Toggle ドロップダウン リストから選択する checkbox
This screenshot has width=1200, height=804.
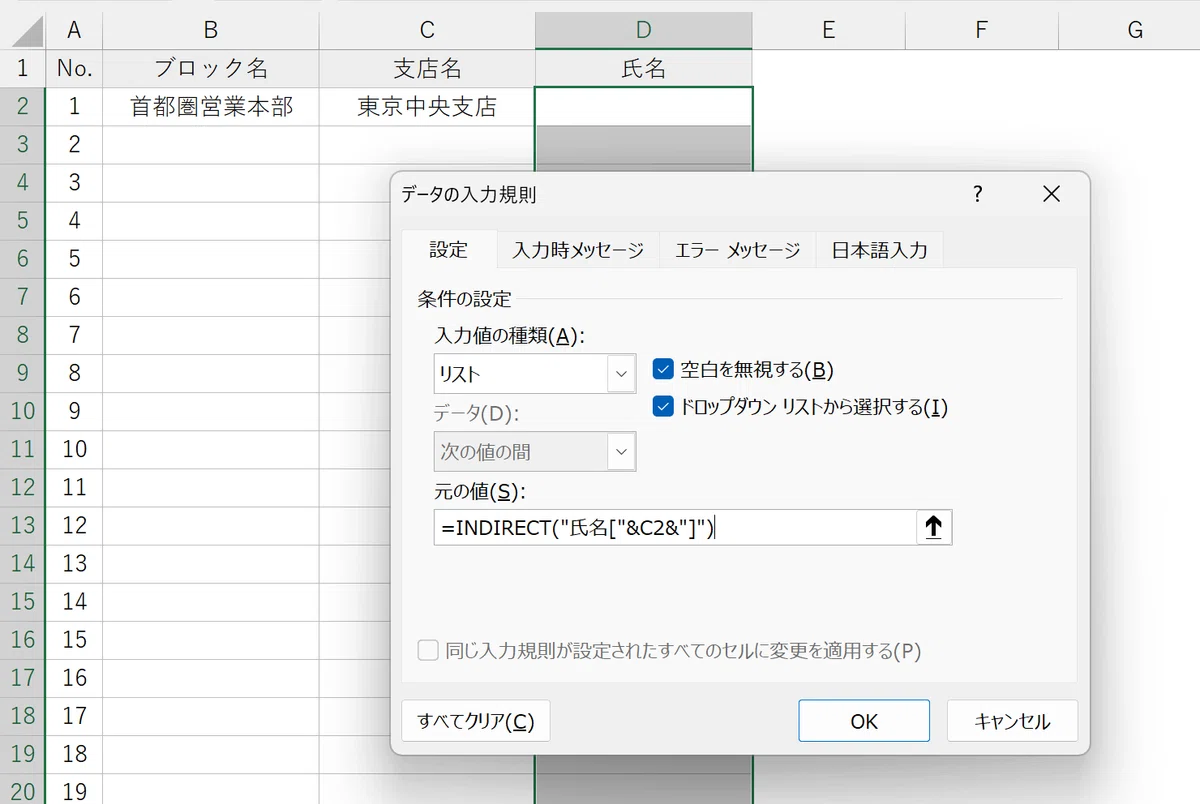pos(663,407)
